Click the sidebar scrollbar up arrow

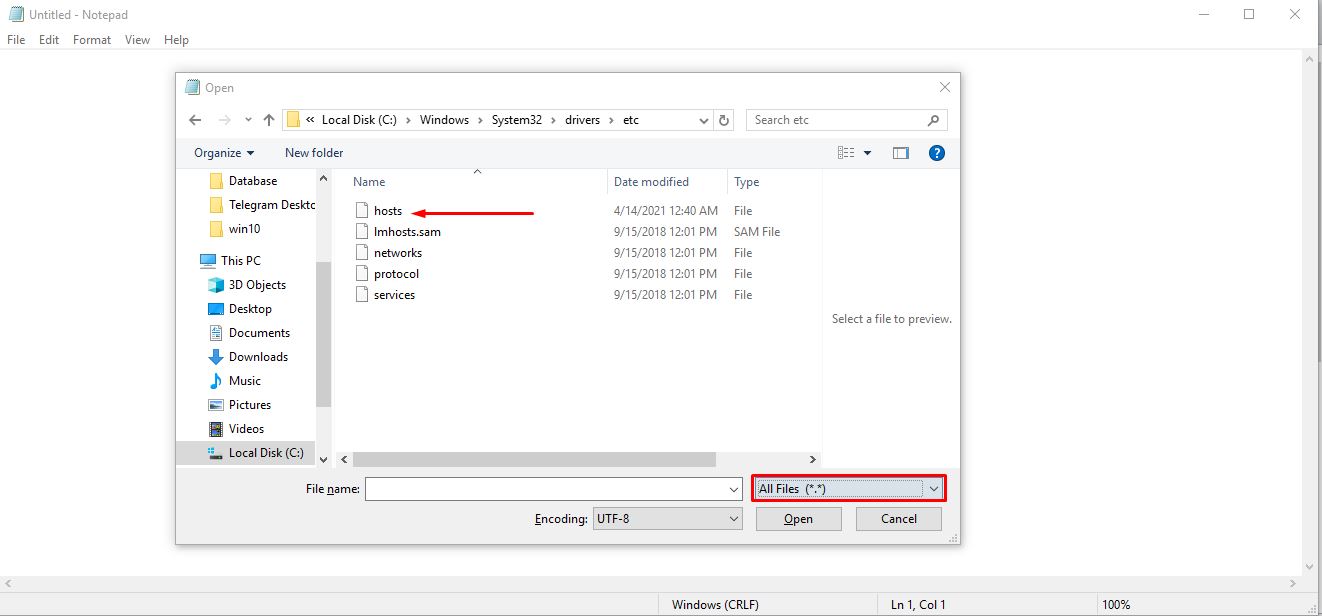click(x=323, y=178)
